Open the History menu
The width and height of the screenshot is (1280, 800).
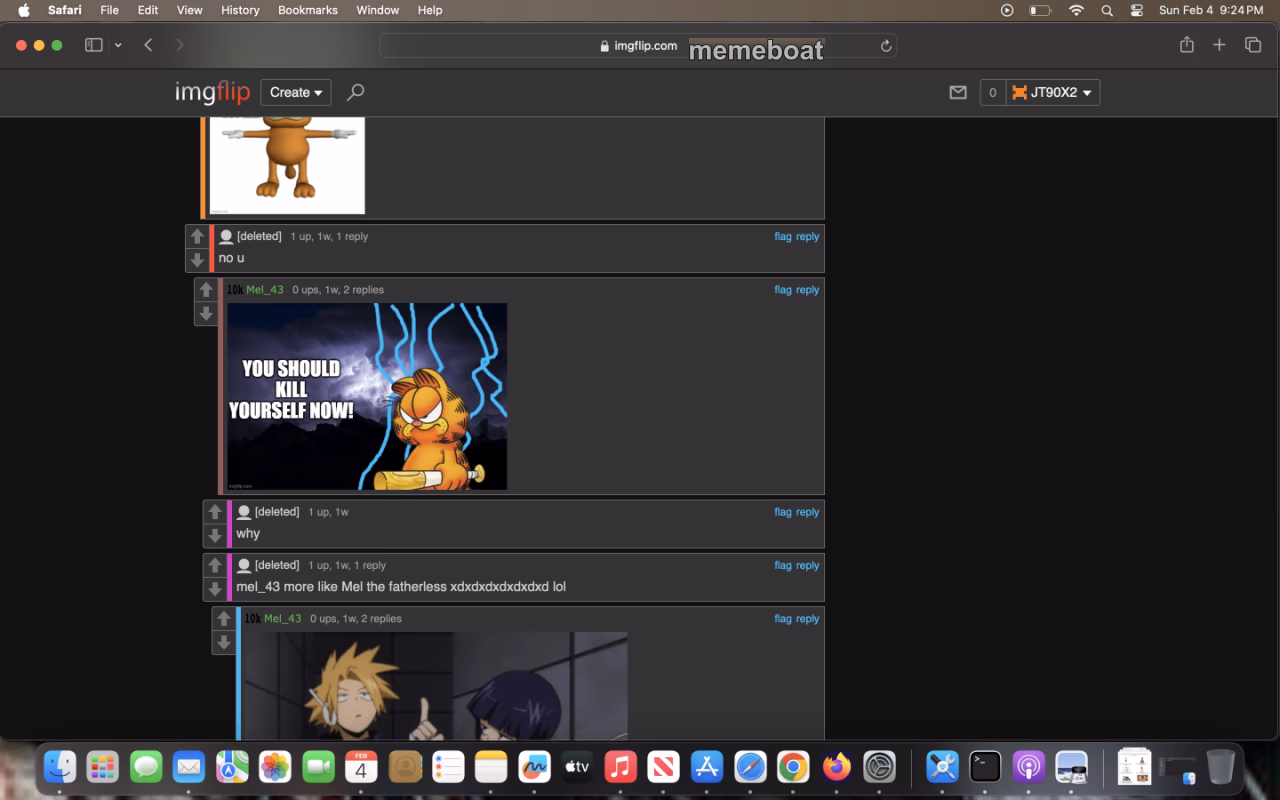point(240,10)
